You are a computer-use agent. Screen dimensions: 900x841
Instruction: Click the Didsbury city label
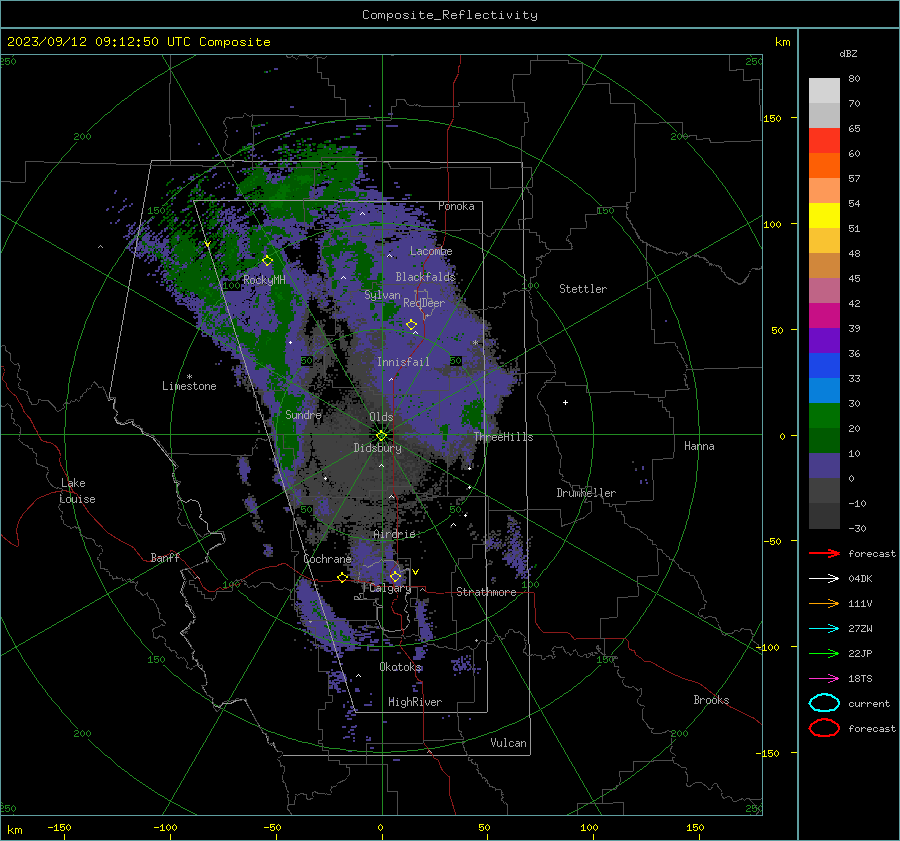(x=377, y=448)
